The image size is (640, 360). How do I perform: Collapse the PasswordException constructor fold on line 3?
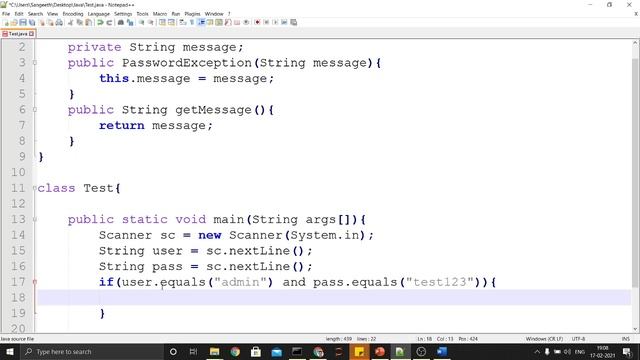pyautogui.click(x=35, y=63)
